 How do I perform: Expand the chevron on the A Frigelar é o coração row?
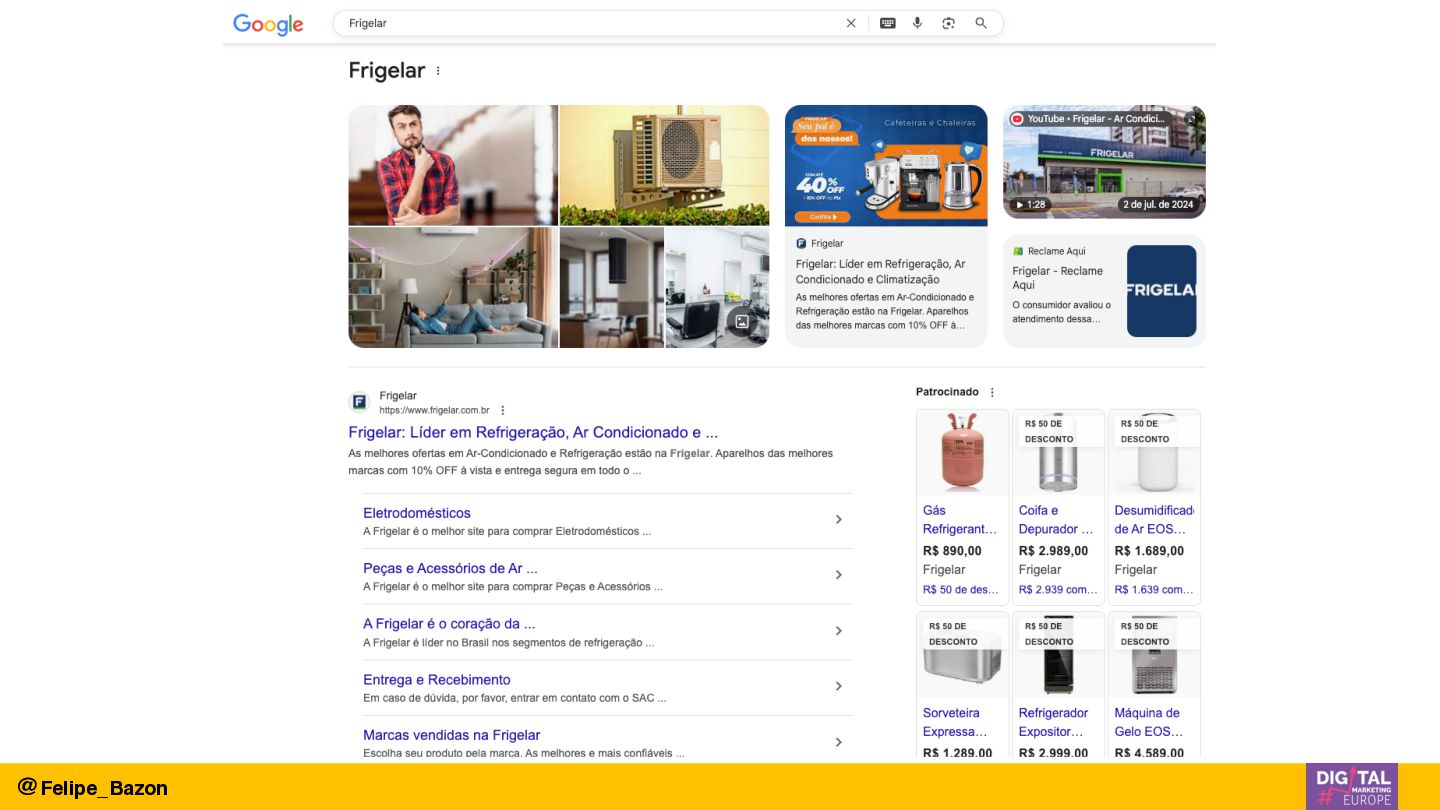point(839,631)
